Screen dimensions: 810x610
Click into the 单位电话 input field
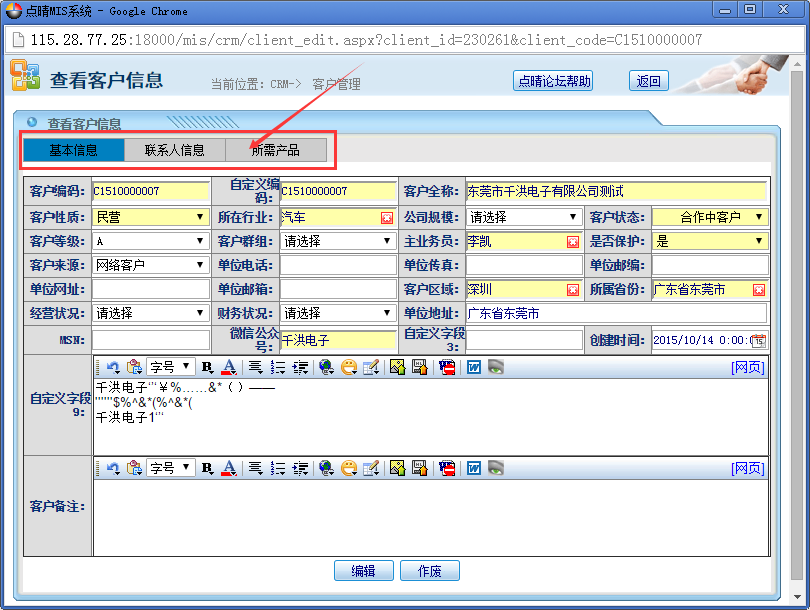(337, 265)
